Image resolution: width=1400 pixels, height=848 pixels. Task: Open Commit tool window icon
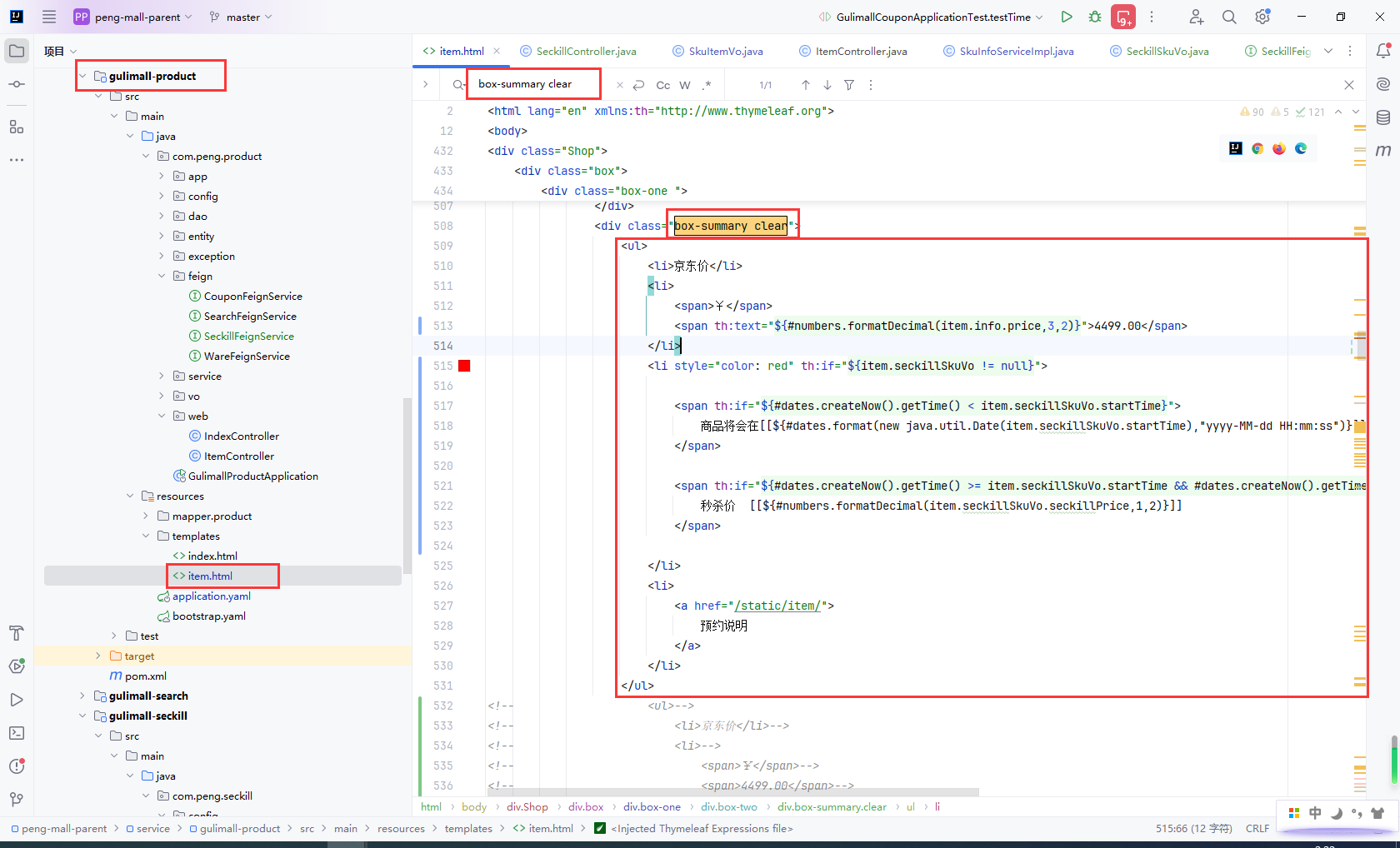pyautogui.click(x=17, y=84)
